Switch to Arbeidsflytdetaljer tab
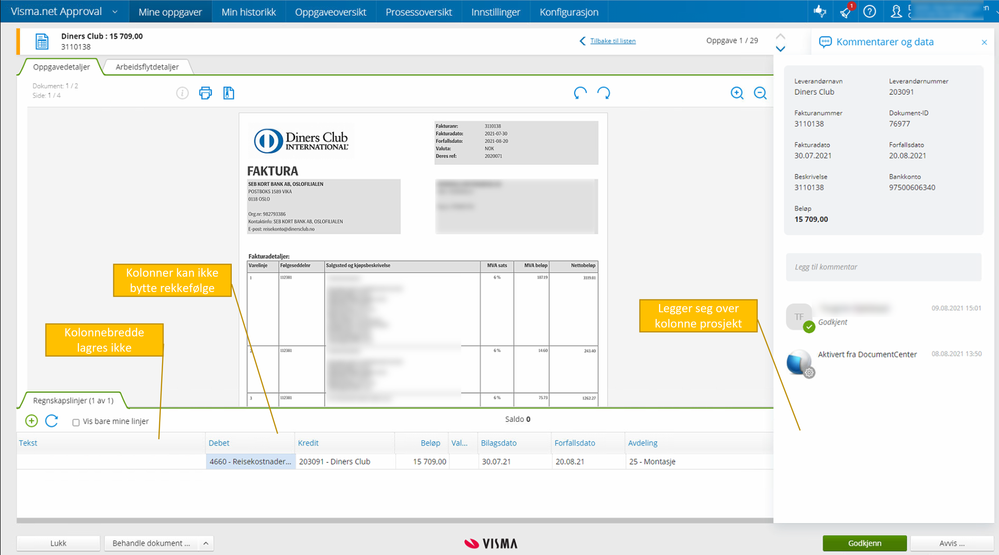The image size is (999, 555). pos(147,67)
